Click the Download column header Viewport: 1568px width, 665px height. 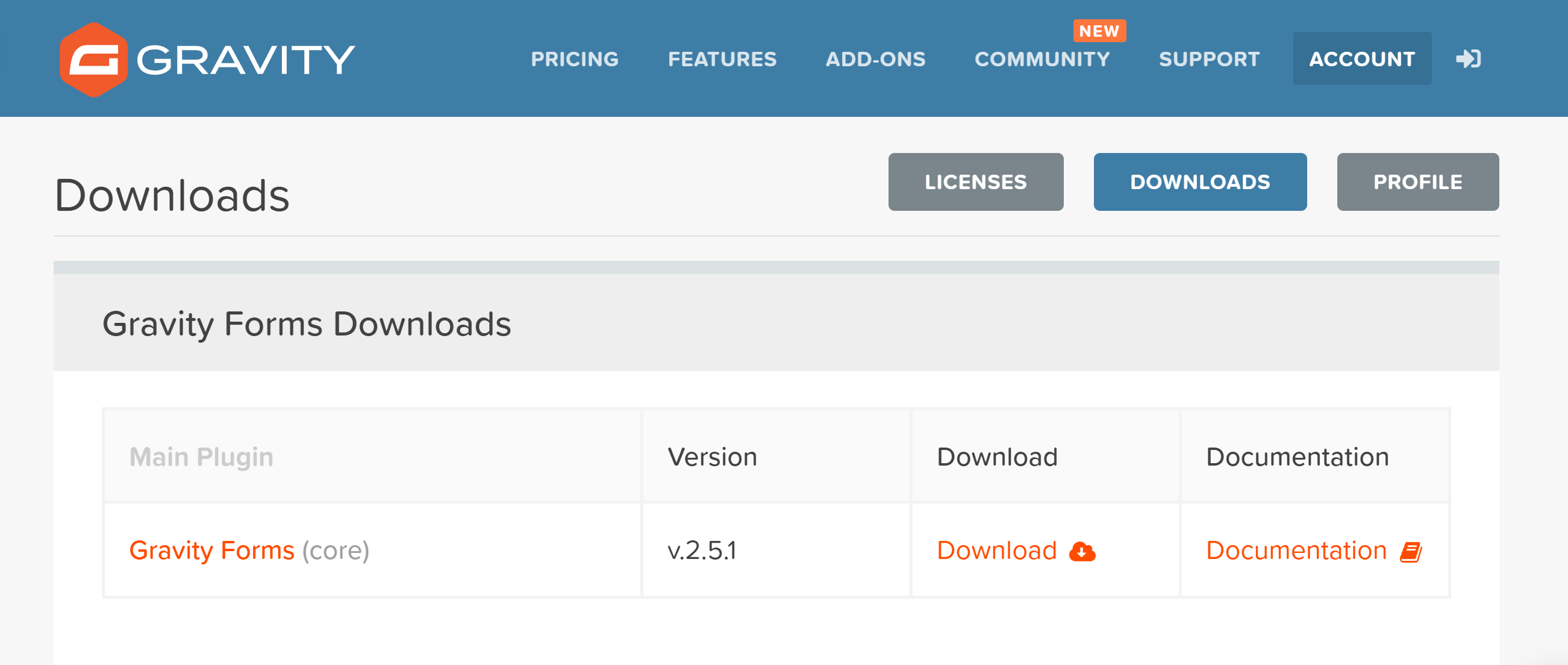pyautogui.click(x=997, y=457)
